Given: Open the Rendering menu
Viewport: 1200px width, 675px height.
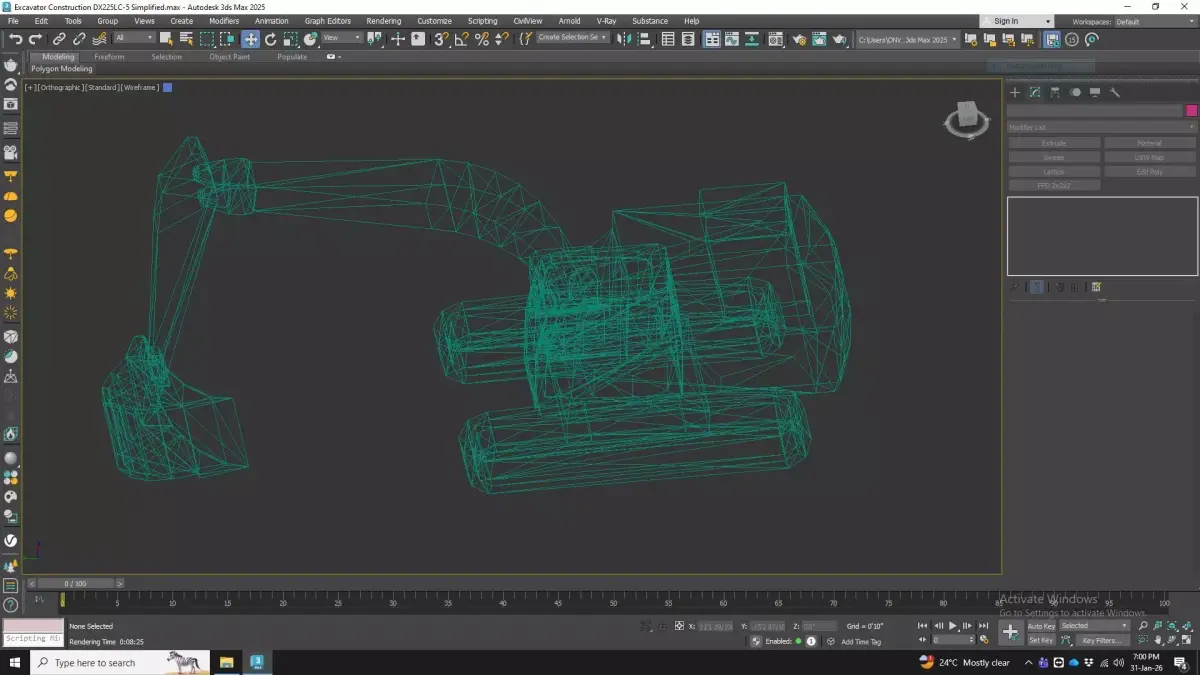Looking at the screenshot, I should (383, 21).
